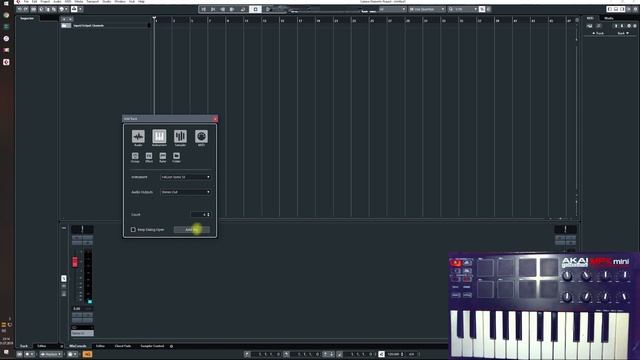Open the Edit menu
640x360 pixels.
35,2
